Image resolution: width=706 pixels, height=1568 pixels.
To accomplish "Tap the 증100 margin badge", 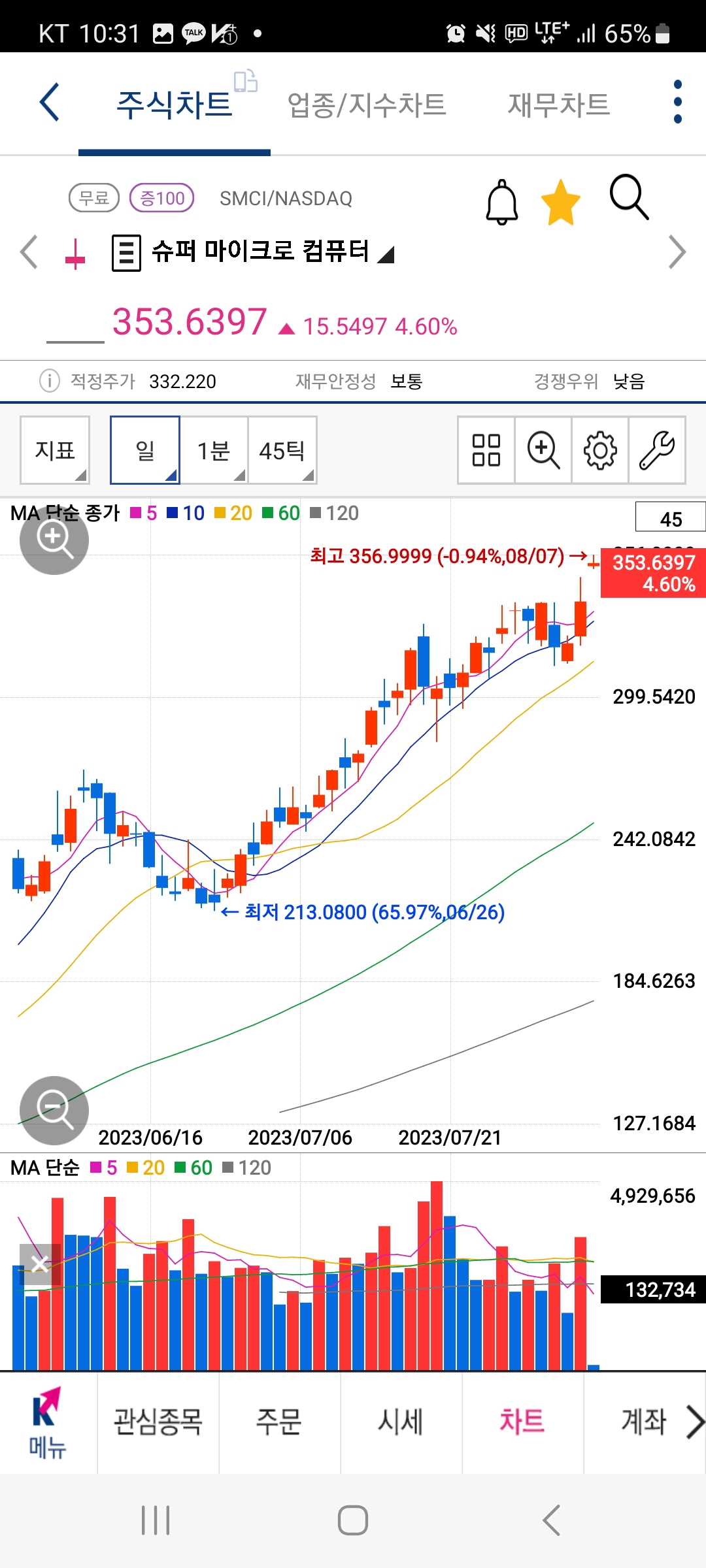I will (162, 197).
